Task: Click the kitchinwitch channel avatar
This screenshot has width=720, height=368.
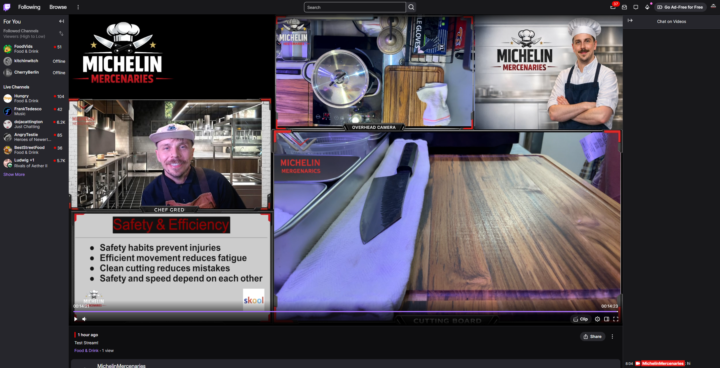Action: (7, 61)
